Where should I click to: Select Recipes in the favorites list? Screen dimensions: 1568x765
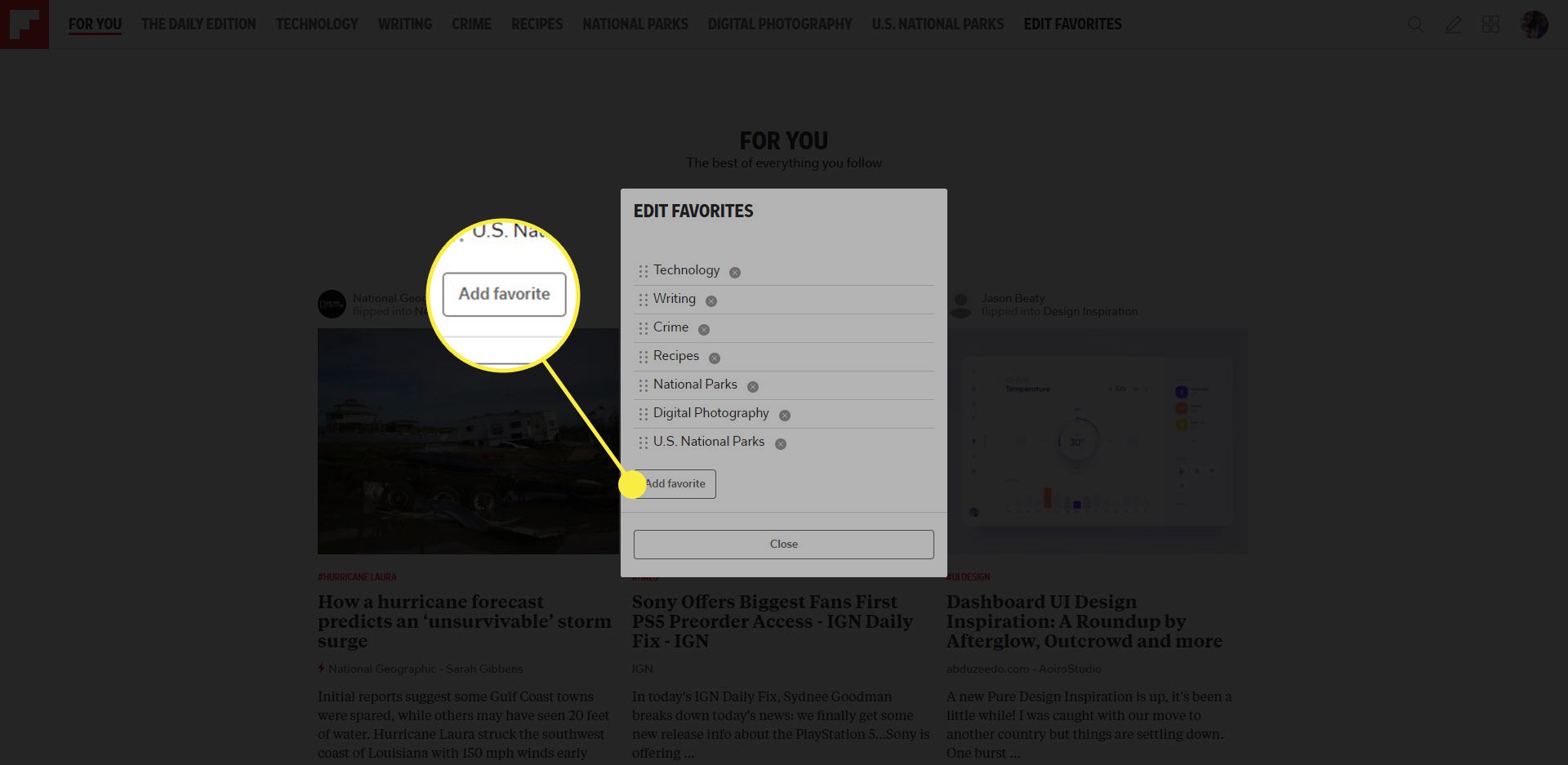coord(676,356)
